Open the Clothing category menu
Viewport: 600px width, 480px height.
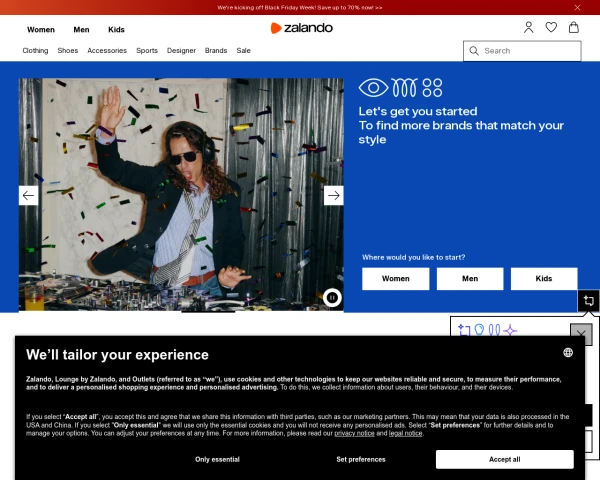[x=35, y=51]
